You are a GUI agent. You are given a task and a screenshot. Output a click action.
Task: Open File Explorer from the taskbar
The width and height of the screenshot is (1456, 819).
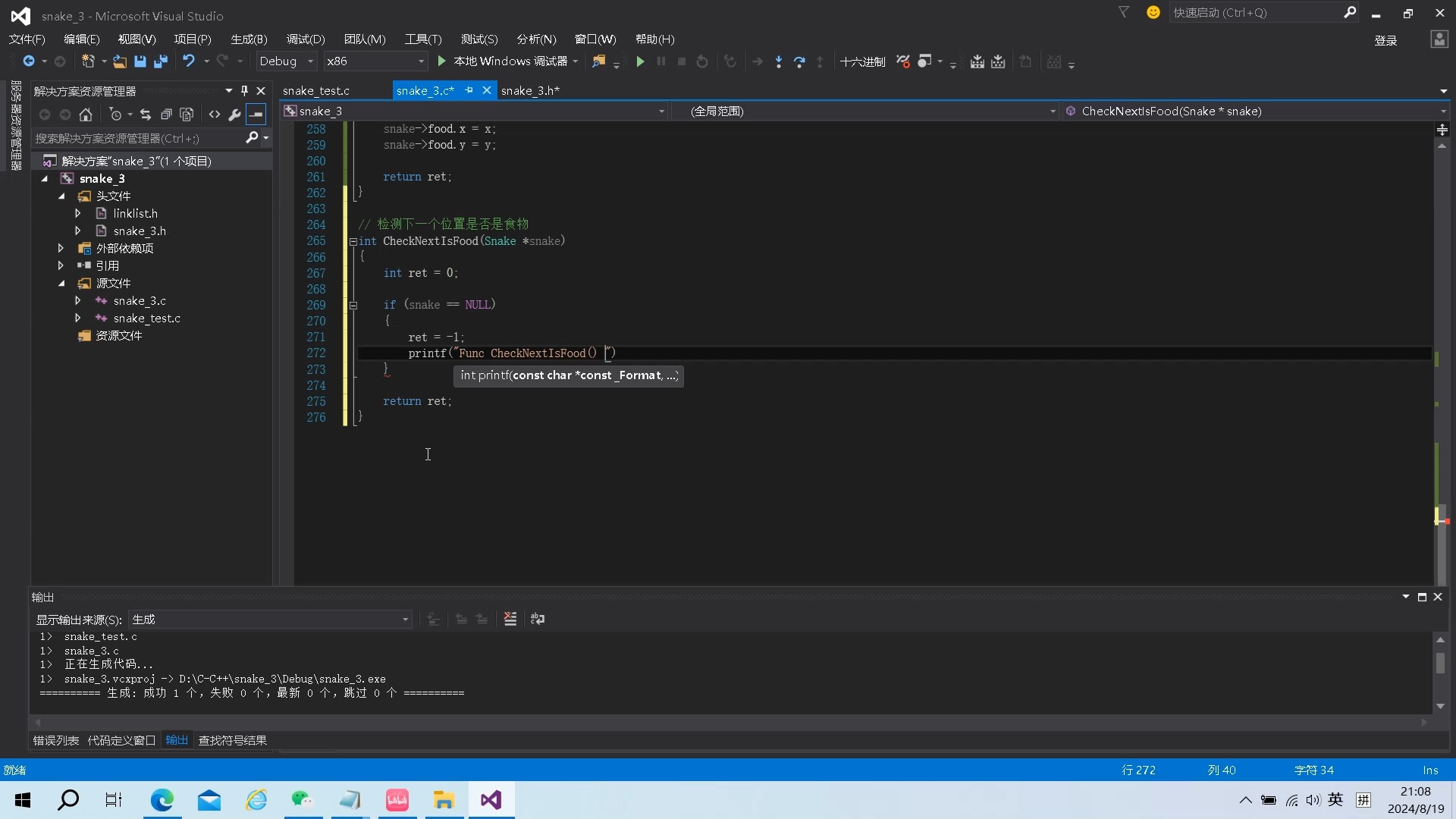tap(444, 800)
